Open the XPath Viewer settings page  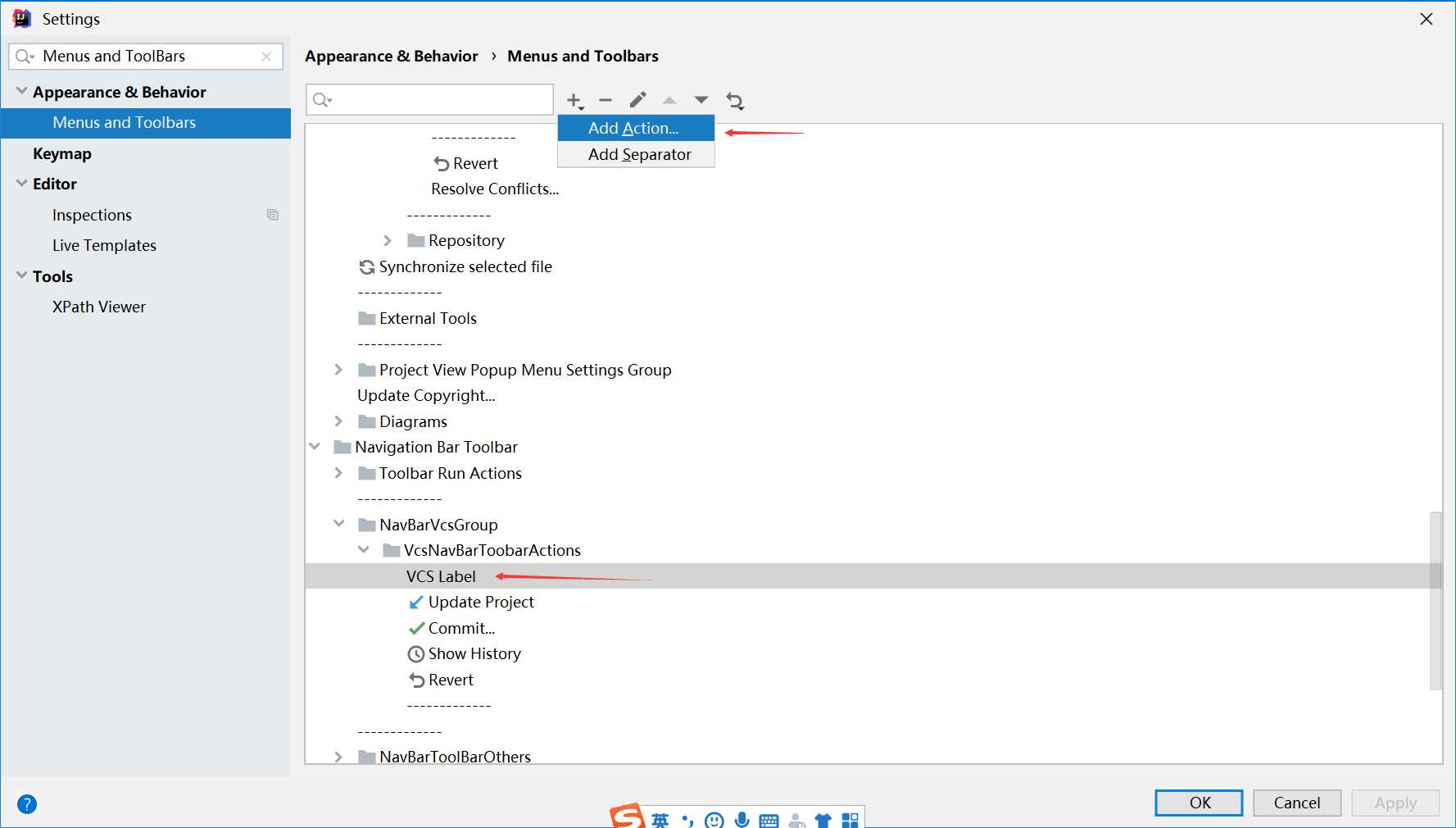coord(99,307)
